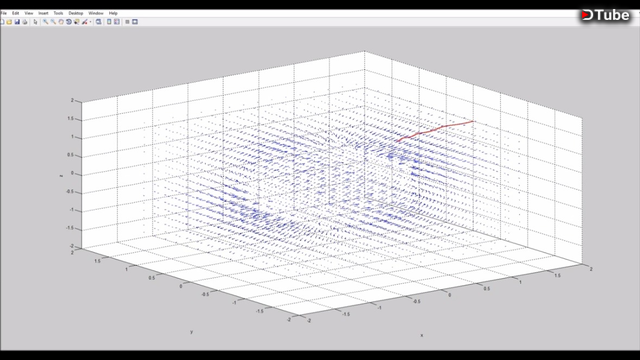Enable the Pan hand tool

click(61, 22)
